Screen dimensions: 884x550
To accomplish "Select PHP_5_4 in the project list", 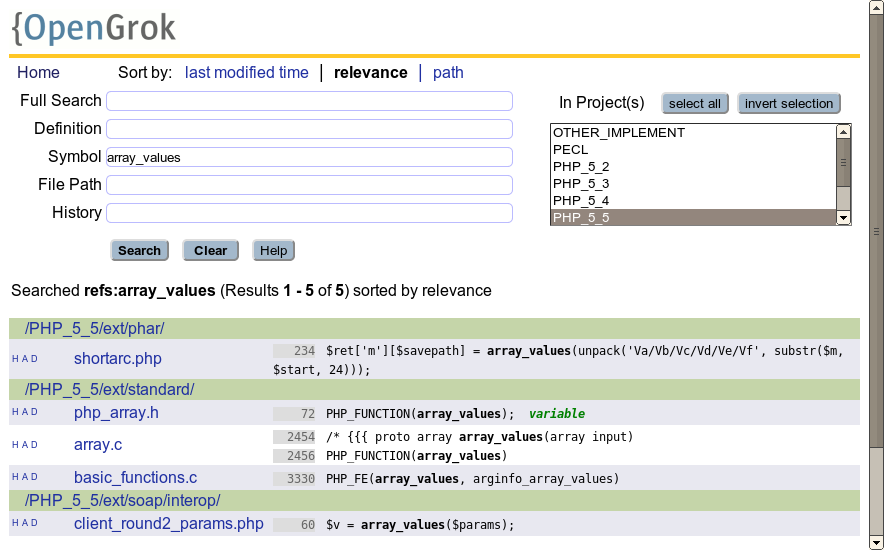I will [693, 201].
